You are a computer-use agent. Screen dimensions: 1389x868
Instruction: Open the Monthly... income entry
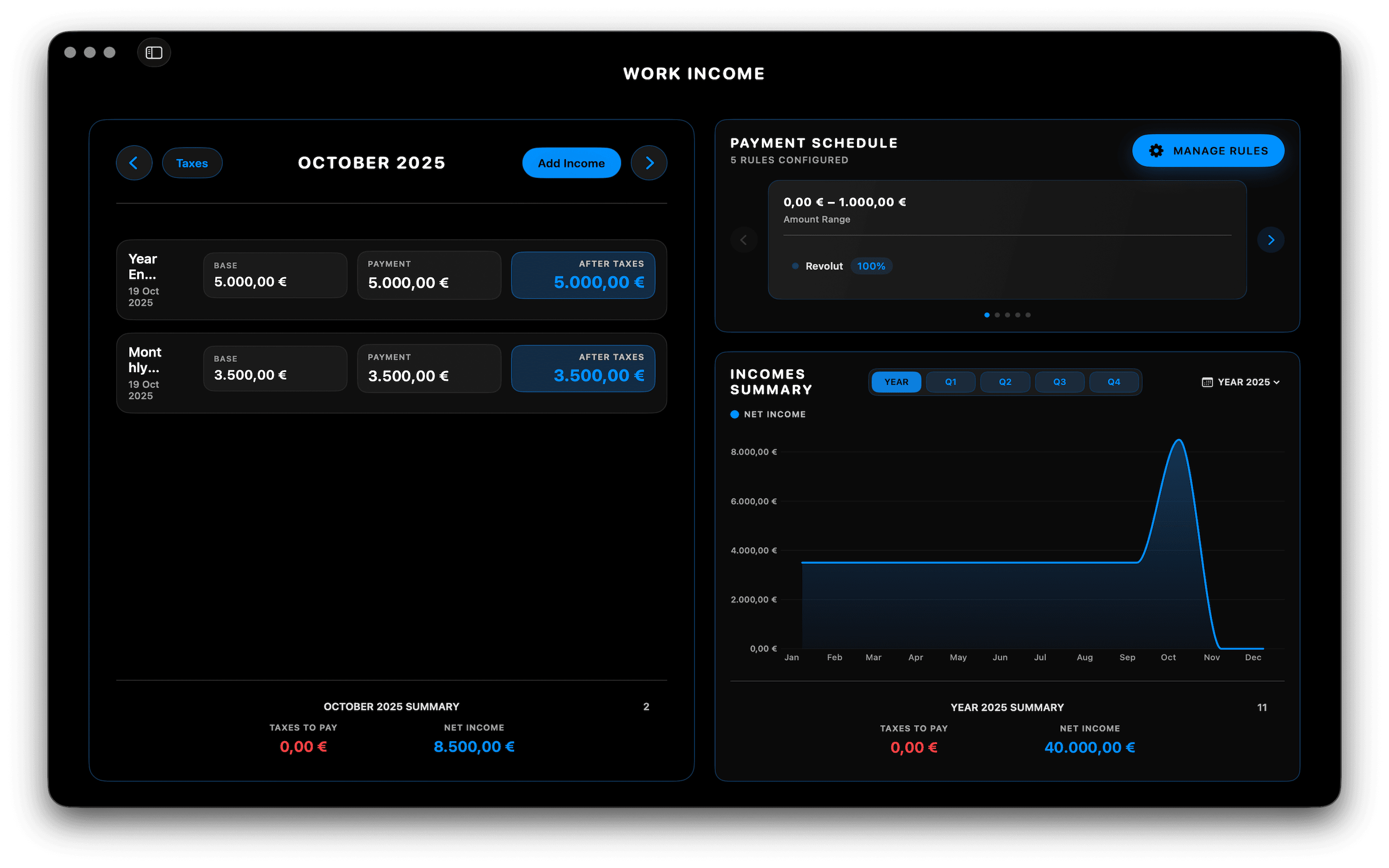point(392,373)
